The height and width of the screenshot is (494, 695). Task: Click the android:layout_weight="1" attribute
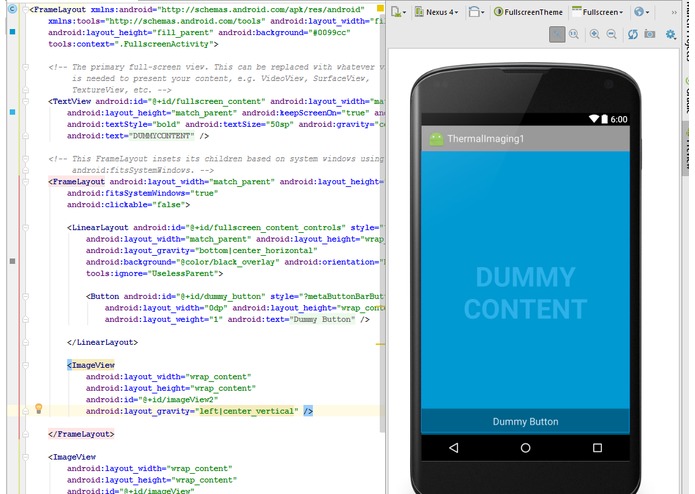(x=164, y=319)
